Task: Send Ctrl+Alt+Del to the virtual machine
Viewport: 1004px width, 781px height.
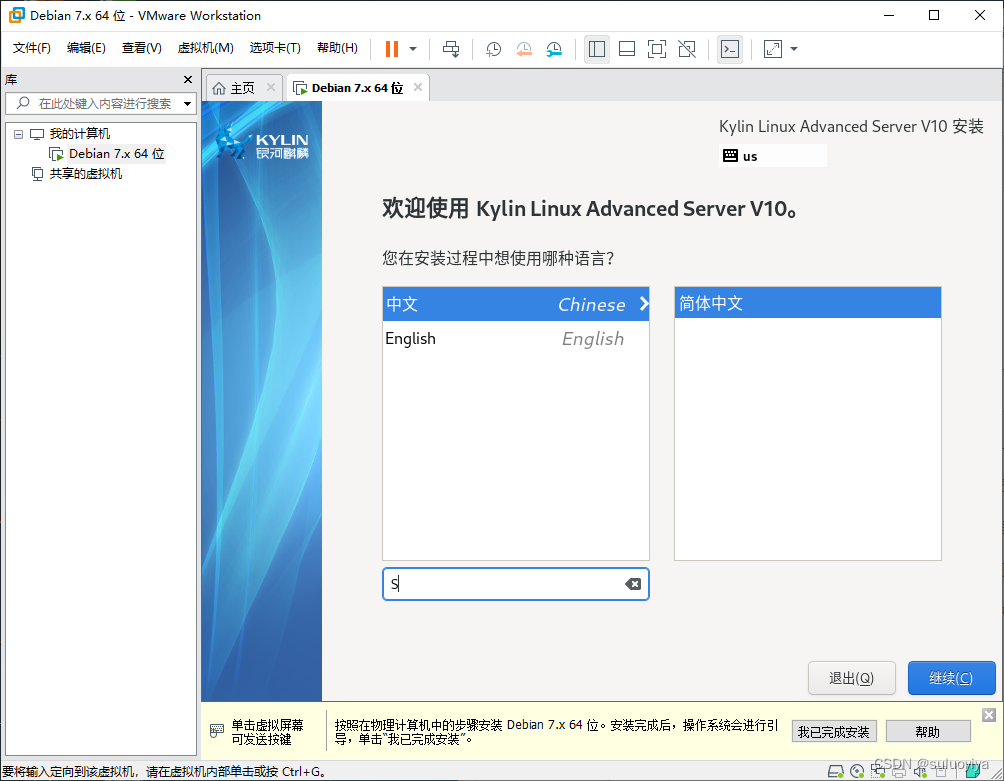Action: tap(451, 48)
